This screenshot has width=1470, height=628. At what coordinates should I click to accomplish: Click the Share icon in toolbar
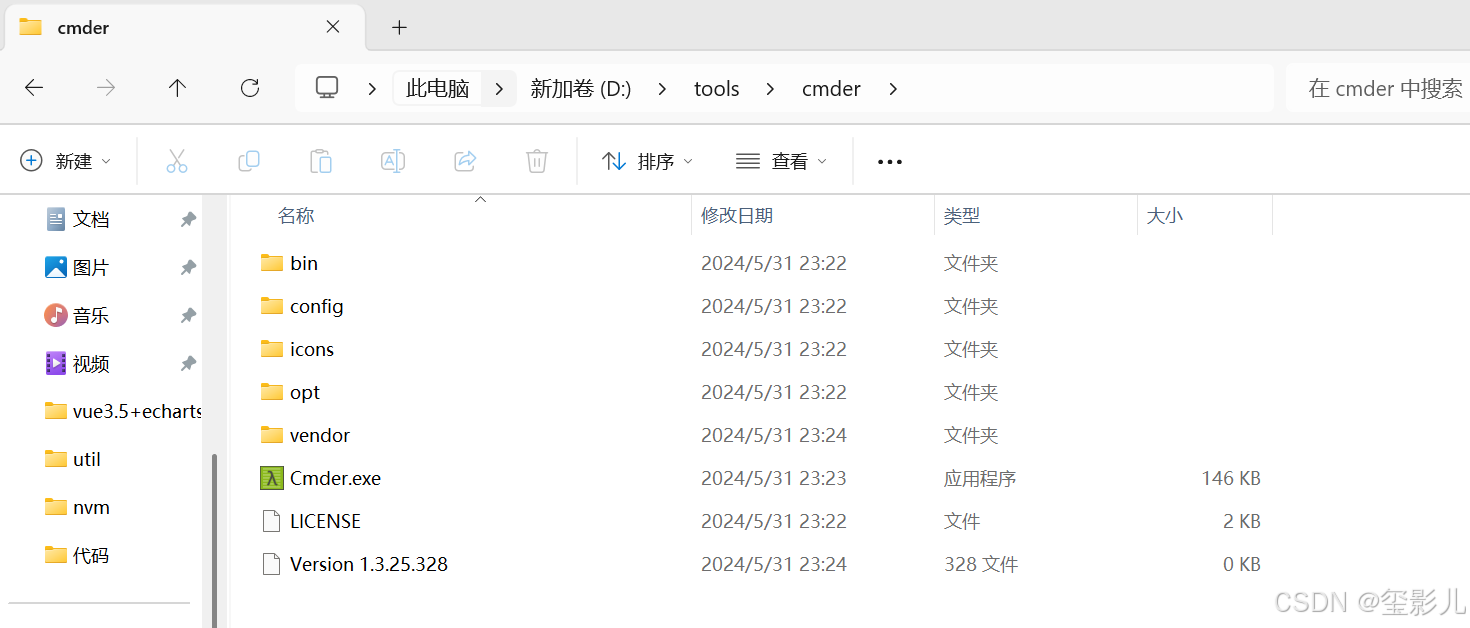point(465,161)
